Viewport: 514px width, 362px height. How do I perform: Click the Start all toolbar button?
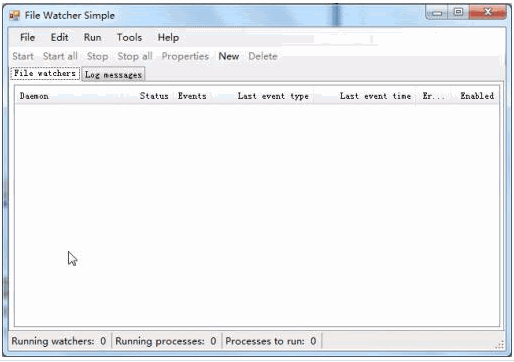pyautogui.click(x=60, y=56)
